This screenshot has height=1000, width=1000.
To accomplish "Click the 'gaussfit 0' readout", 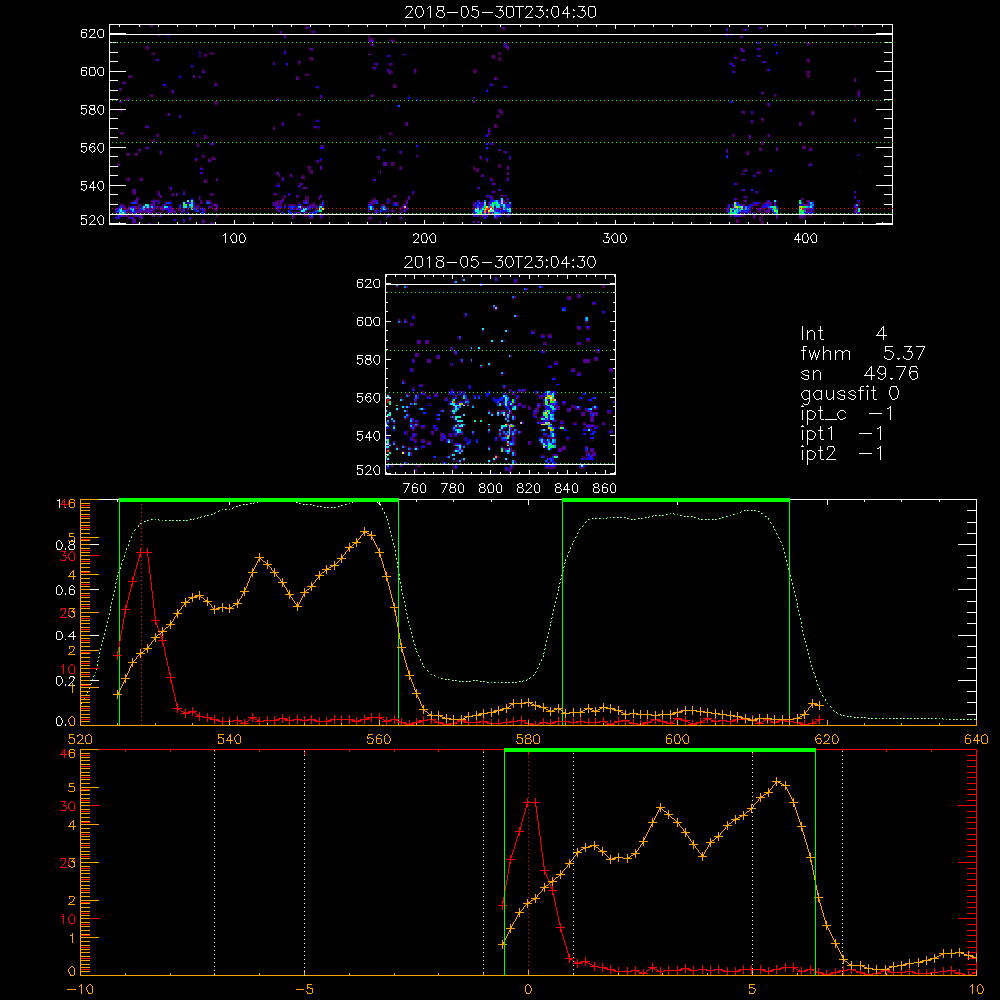I will click(x=849, y=393).
